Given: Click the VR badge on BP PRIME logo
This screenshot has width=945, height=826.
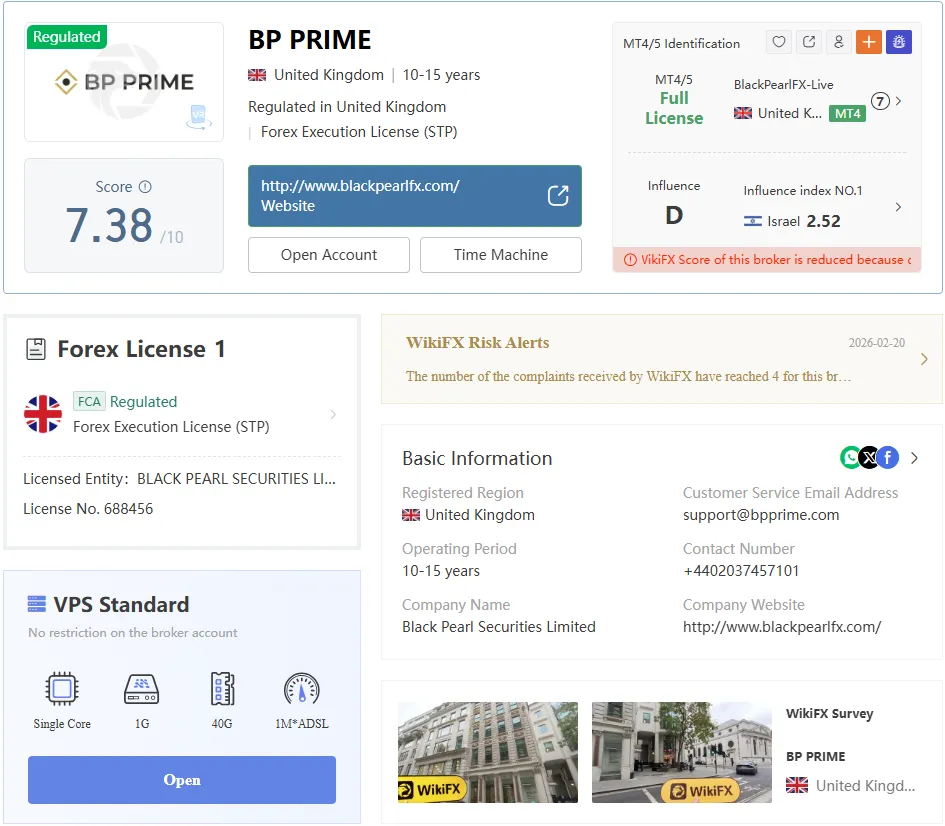Looking at the screenshot, I should (x=198, y=117).
